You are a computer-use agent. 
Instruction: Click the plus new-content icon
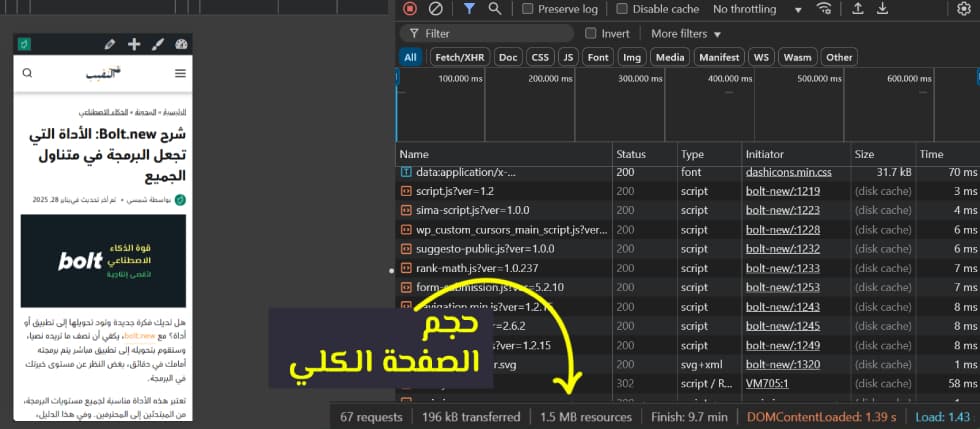click(134, 44)
